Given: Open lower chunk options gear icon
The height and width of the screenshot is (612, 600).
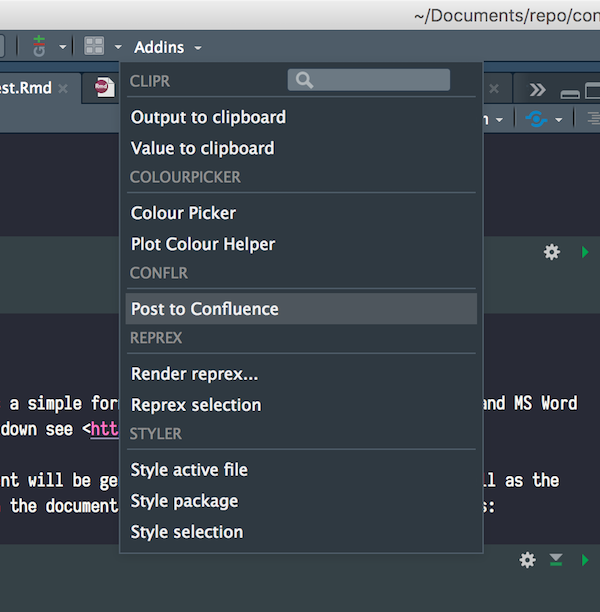Looking at the screenshot, I should point(527,560).
